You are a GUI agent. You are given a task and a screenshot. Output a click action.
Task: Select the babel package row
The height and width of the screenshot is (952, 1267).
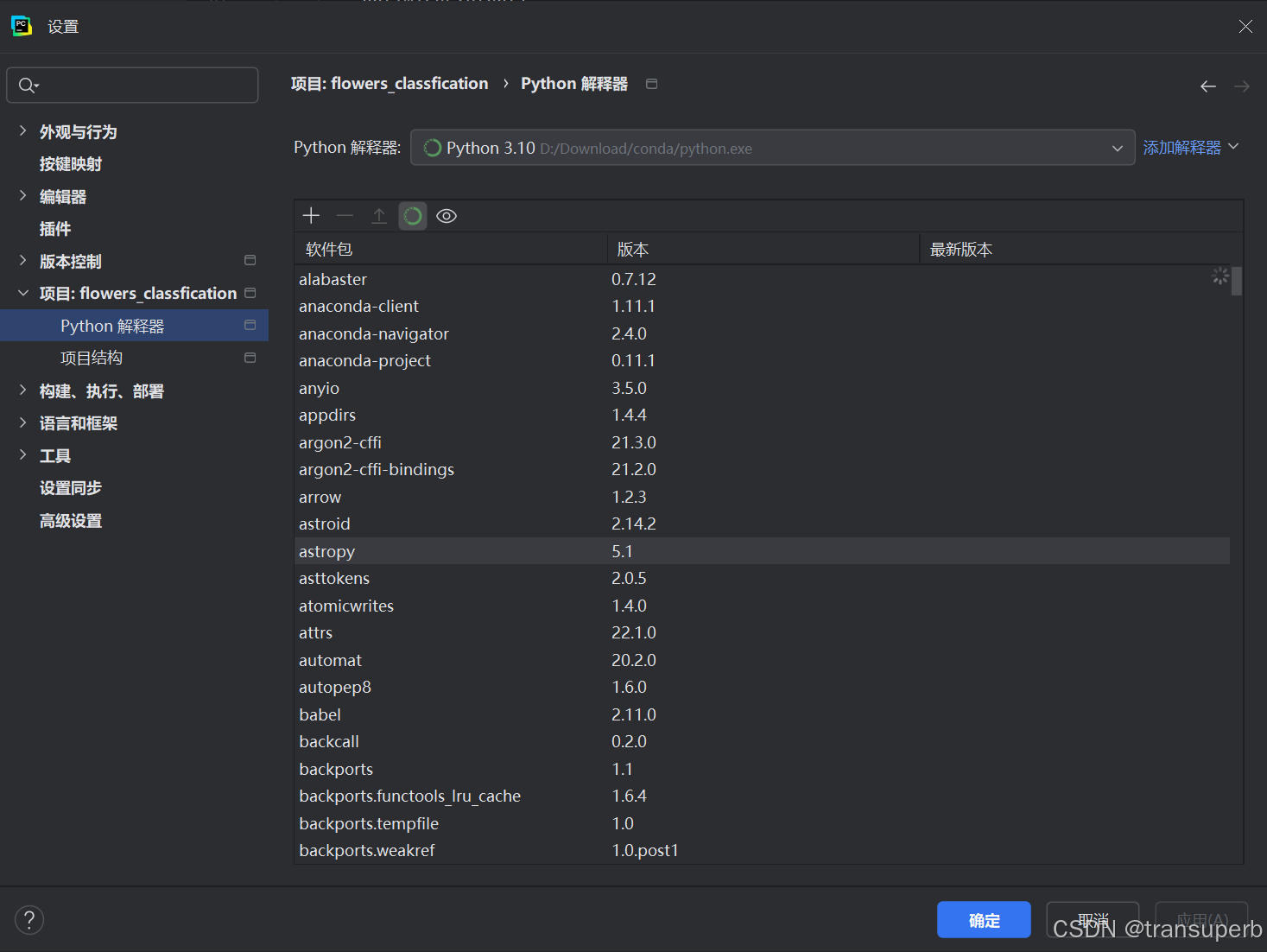point(762,714)
